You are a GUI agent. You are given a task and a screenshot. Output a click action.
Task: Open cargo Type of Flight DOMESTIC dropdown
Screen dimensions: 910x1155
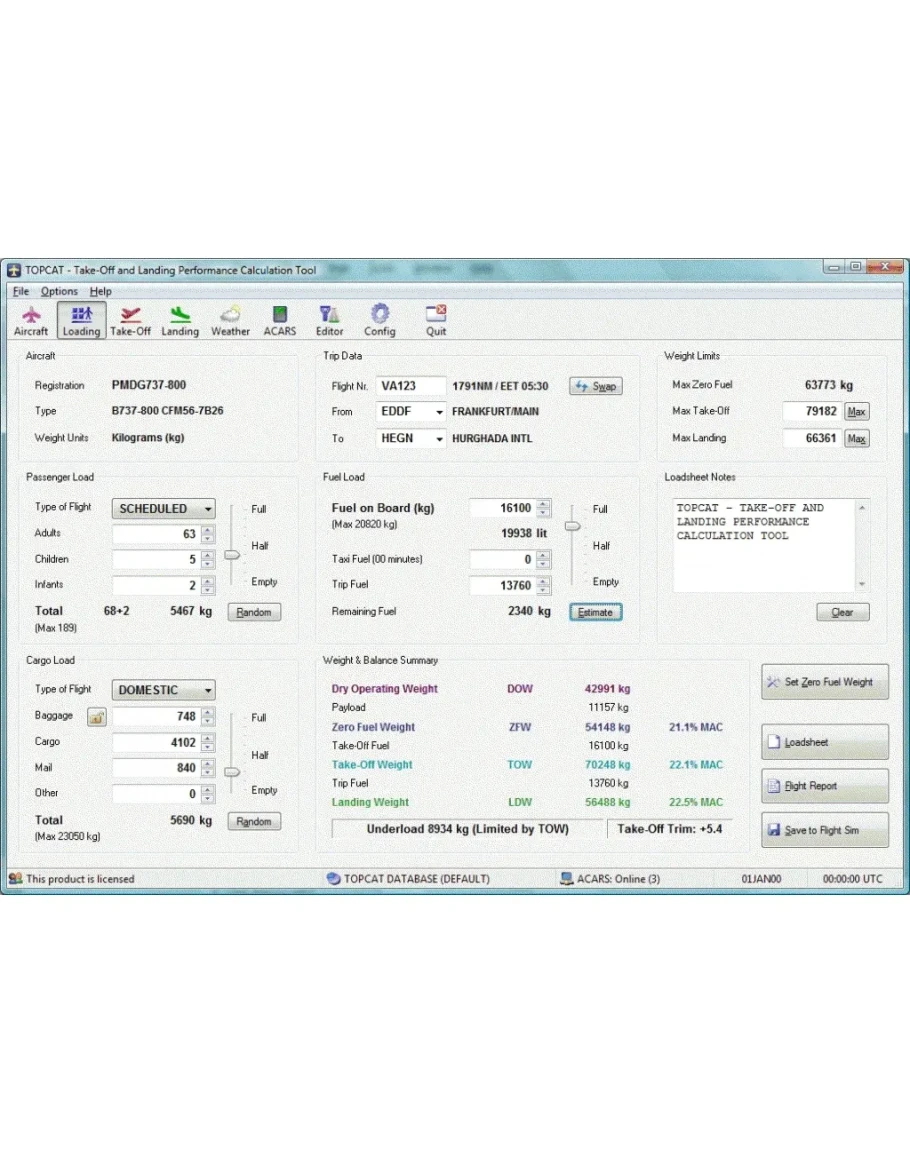(163, 690)
